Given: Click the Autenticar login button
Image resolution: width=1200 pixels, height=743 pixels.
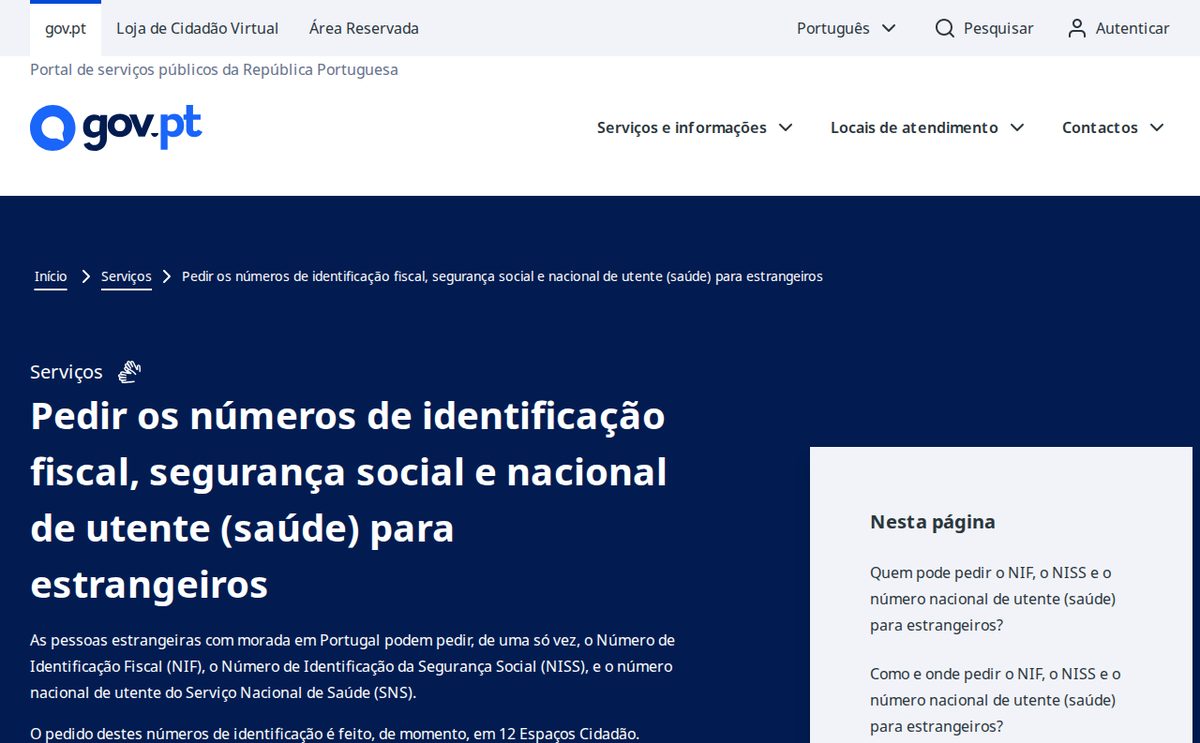Looking at the screenshot, I should click(1118, 28).
